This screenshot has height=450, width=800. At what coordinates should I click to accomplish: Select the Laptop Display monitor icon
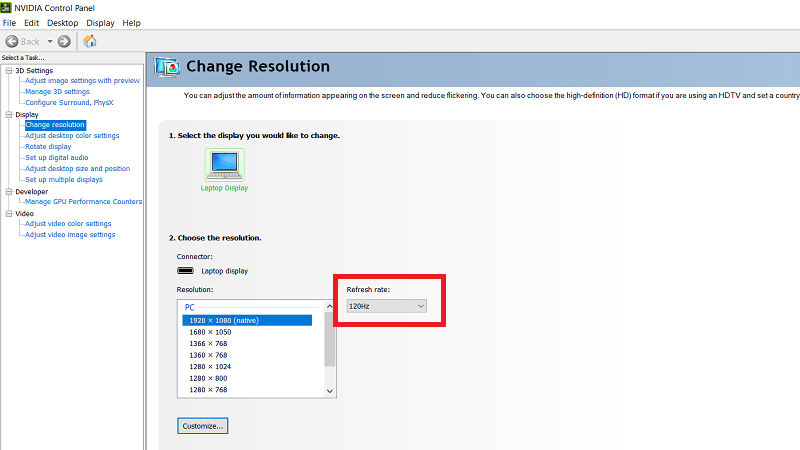point(224,165)
